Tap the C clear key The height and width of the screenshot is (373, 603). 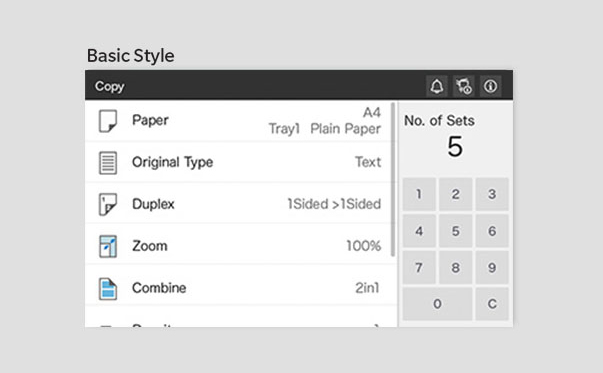coord(492,304)
